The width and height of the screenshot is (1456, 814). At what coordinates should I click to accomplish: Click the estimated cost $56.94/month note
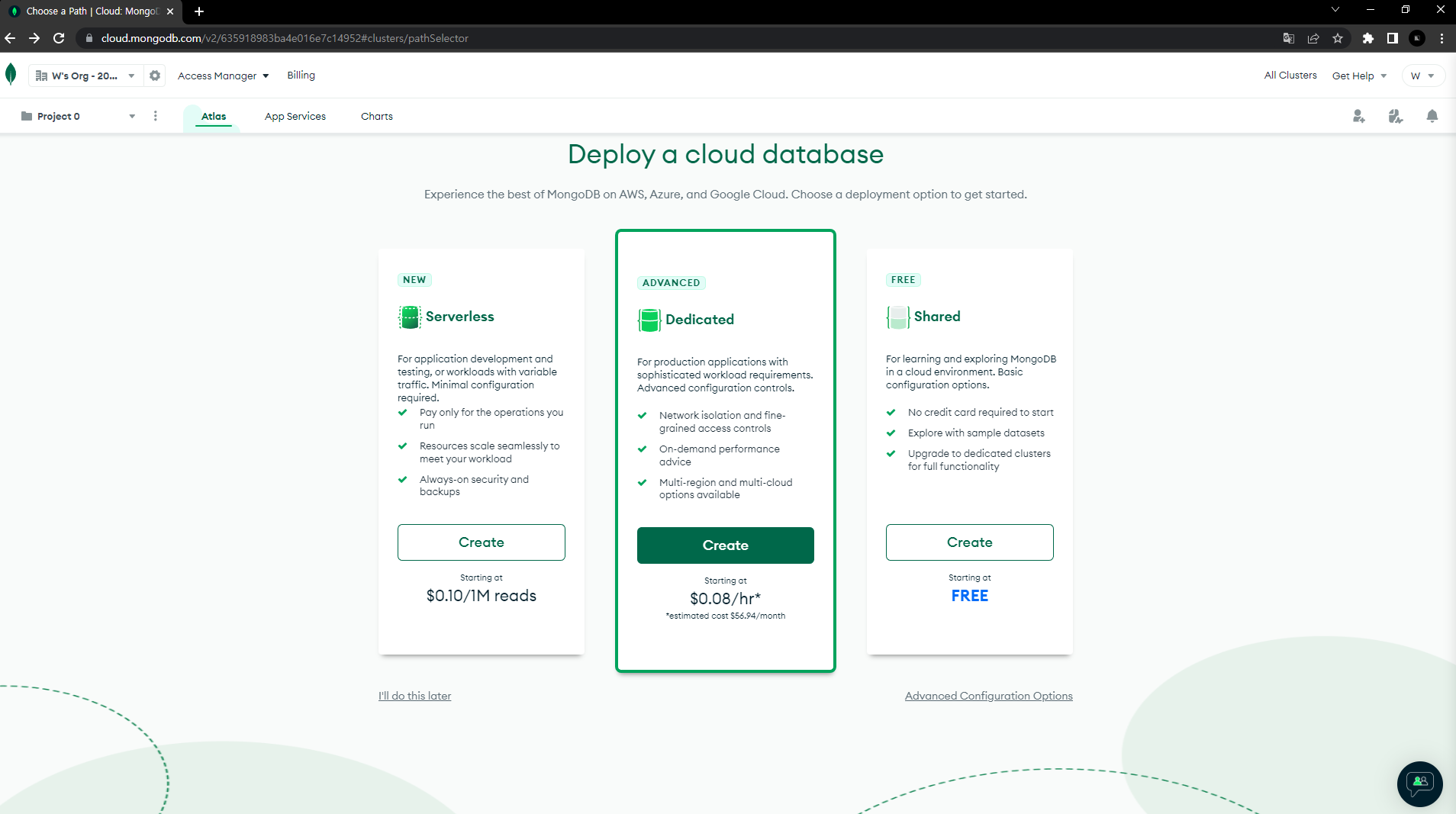726,616
